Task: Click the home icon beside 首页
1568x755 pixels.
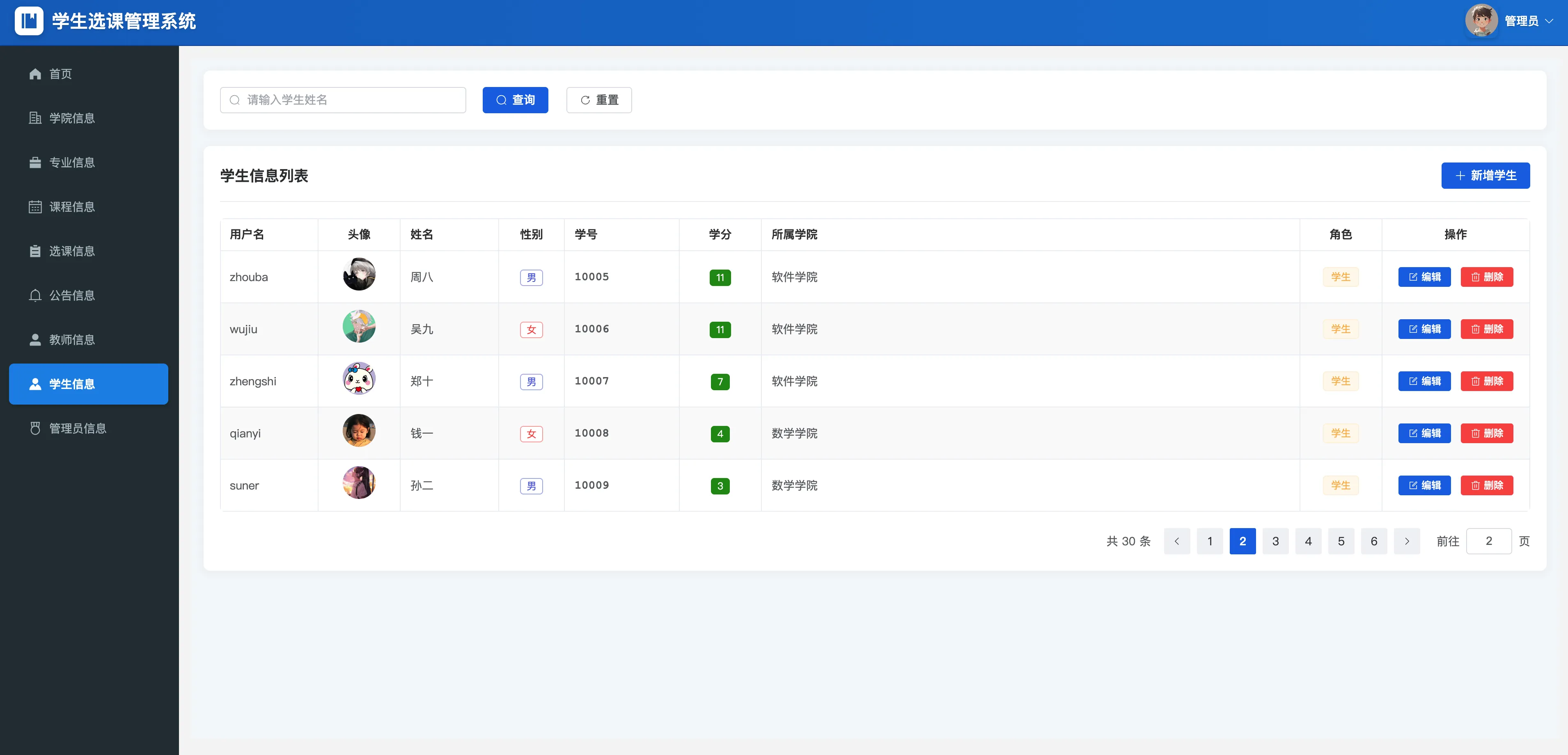Action: tap(35, 73)
